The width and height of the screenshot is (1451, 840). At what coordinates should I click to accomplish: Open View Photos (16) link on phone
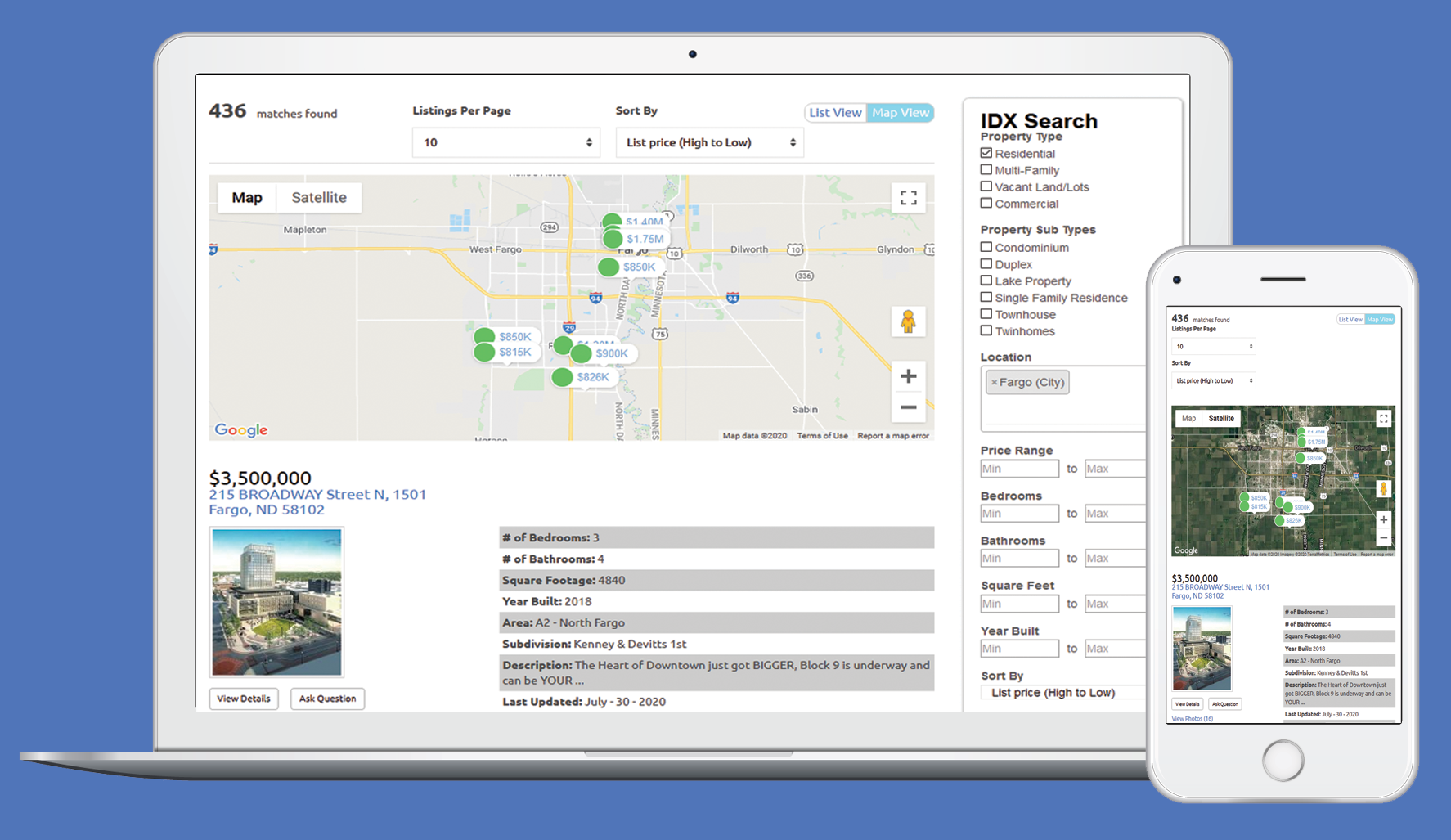(1193, 719)
